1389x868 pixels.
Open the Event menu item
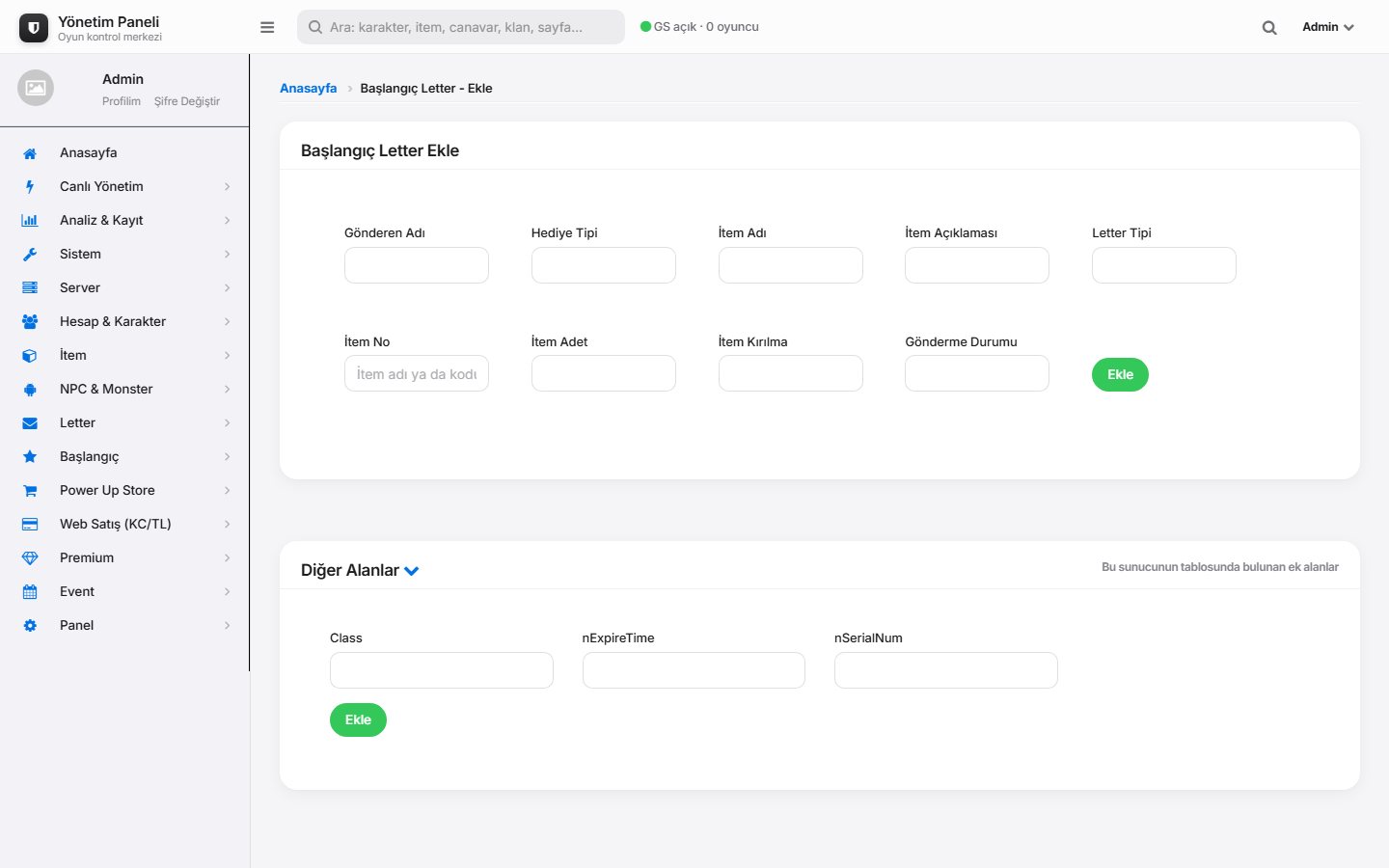point(125,592)
